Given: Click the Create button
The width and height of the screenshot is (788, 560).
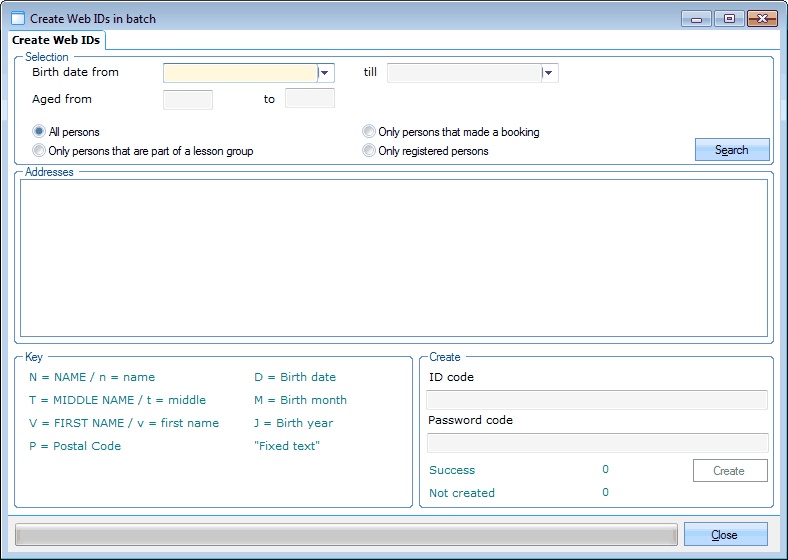Looking at the screenshot, I should tap(729, 471).
